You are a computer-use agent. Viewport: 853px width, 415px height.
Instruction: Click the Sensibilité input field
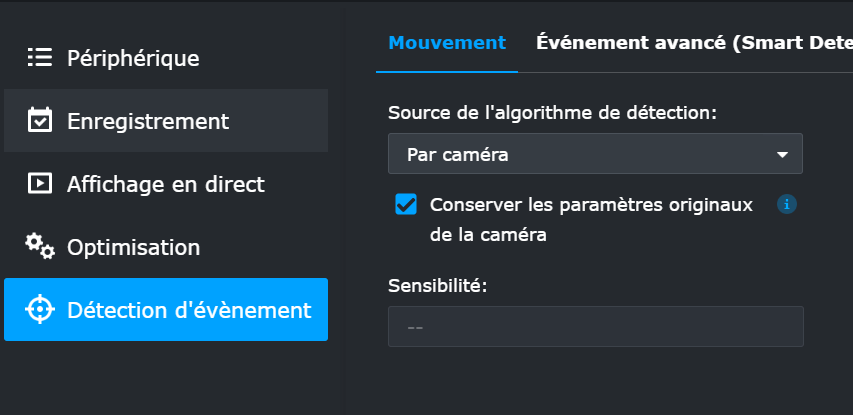(596, 326)
